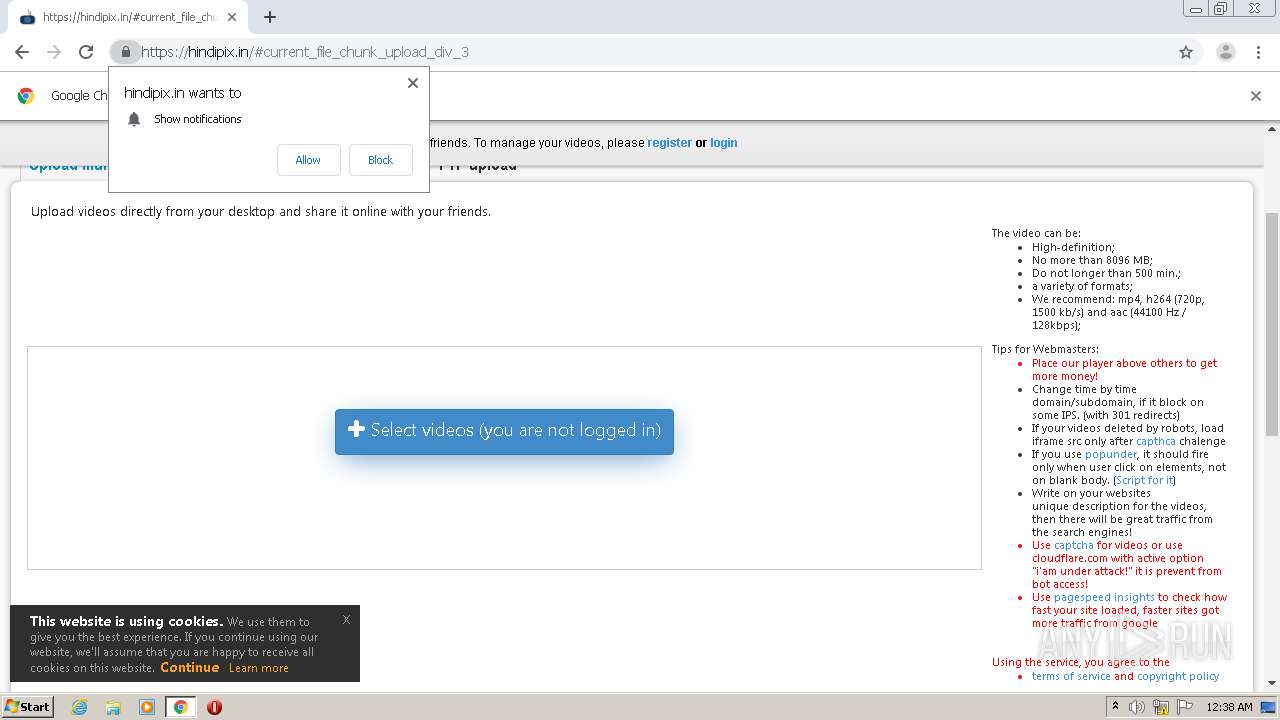Allow notifications from hindipix.in
Image resolution: width=1280 pixels, height=720 pixels.
308,160
